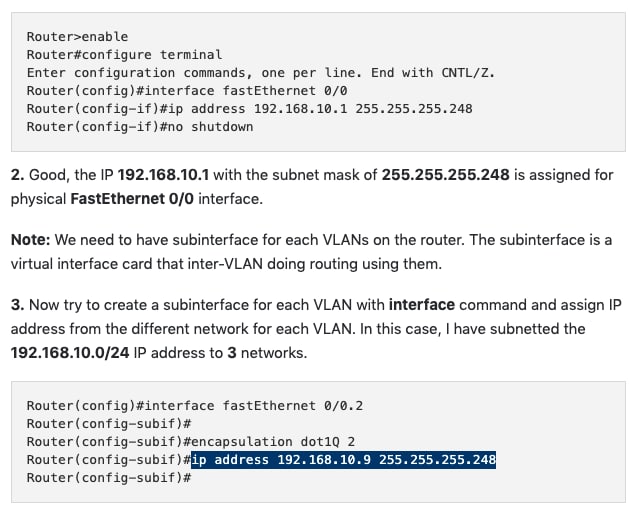Click the highlighted ip address 192.168.10.9 text

343,460
